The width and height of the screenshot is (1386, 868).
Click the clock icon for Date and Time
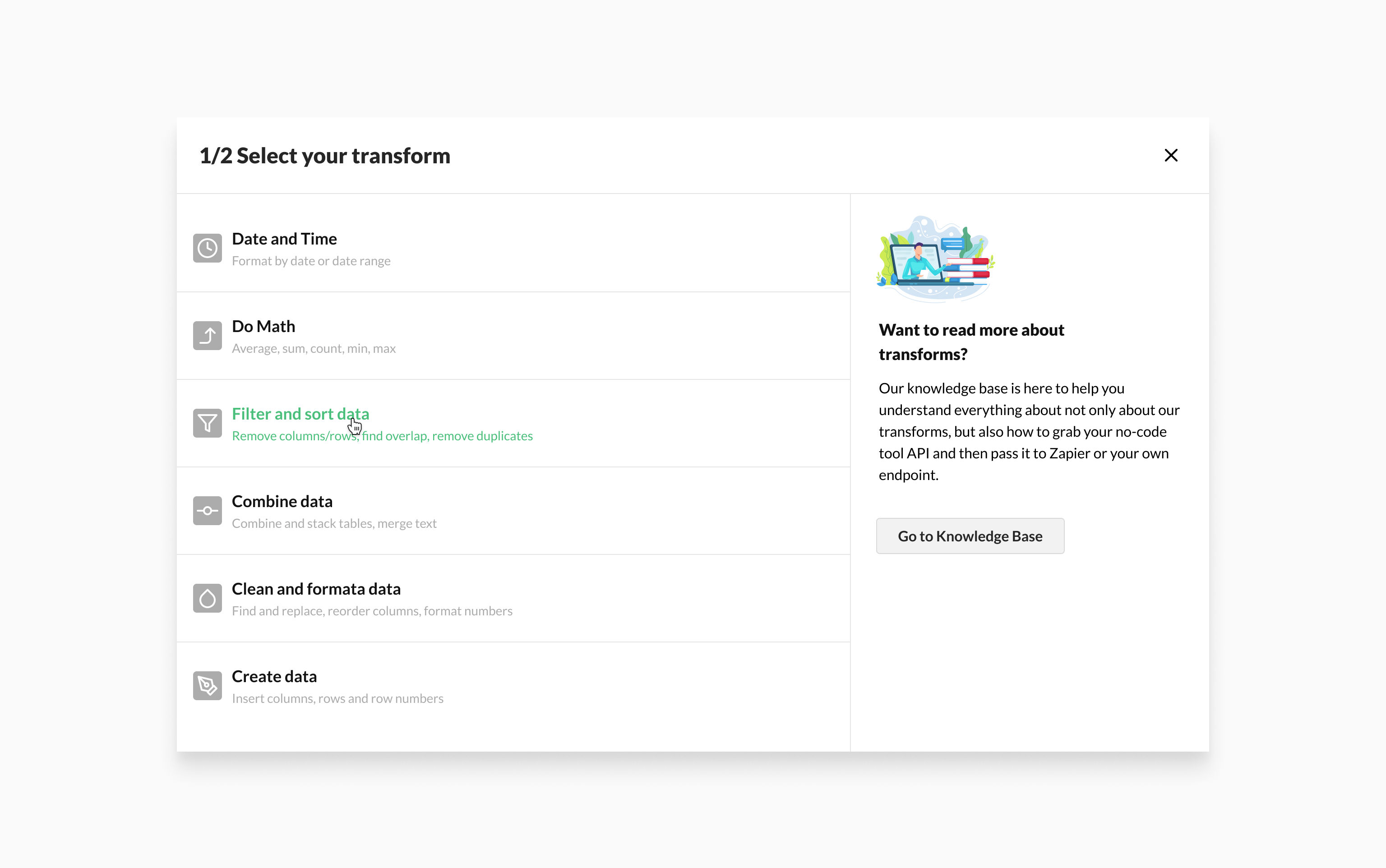207,248
